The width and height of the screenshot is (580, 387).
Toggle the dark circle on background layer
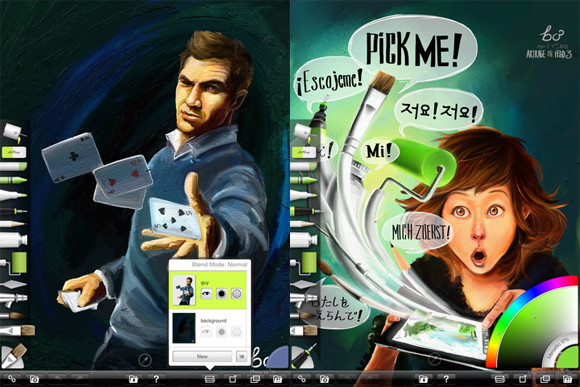pos(222,332)
